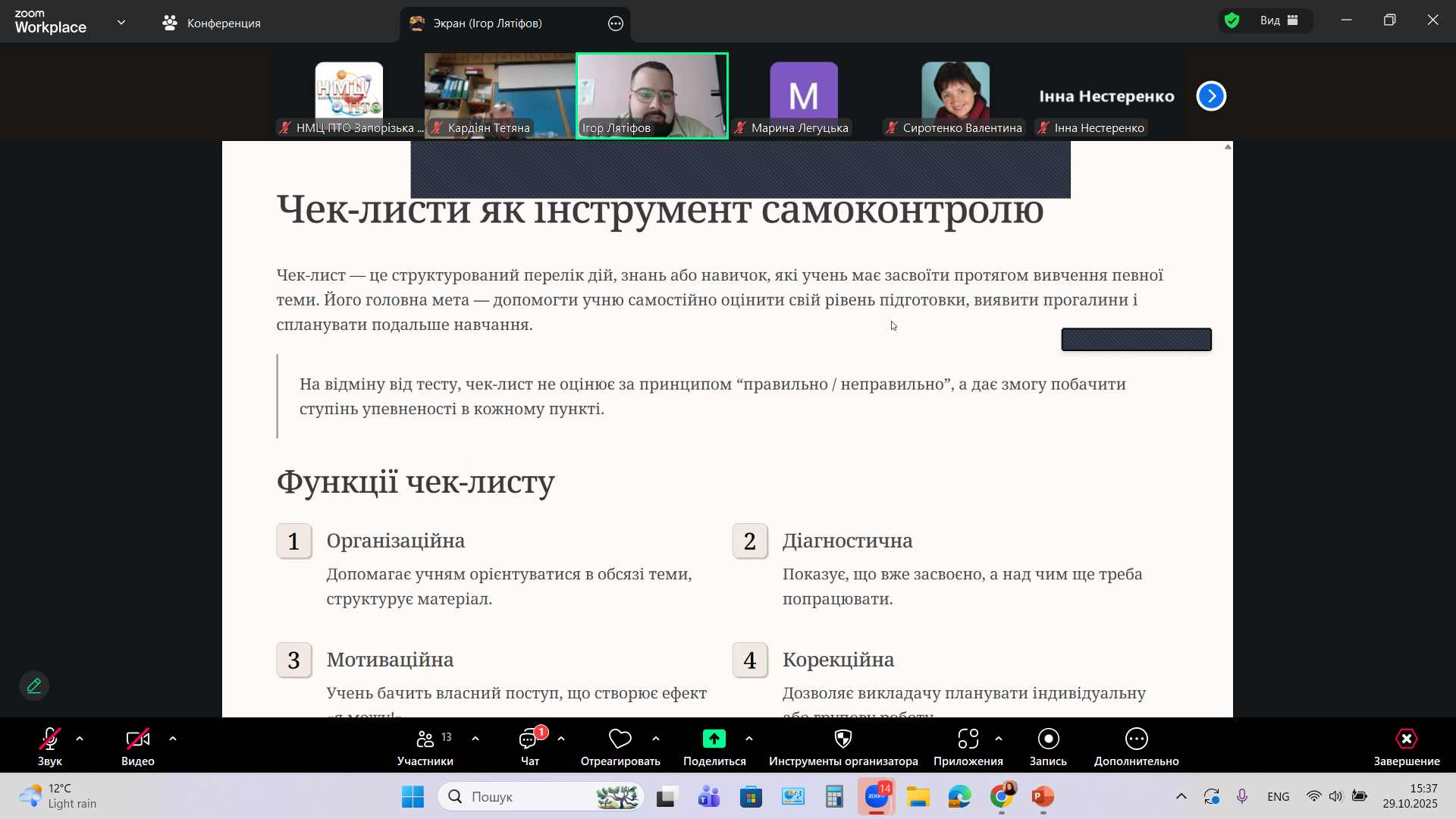Open the Participants list
This screenshot has height=819, width=1456.
425,739
